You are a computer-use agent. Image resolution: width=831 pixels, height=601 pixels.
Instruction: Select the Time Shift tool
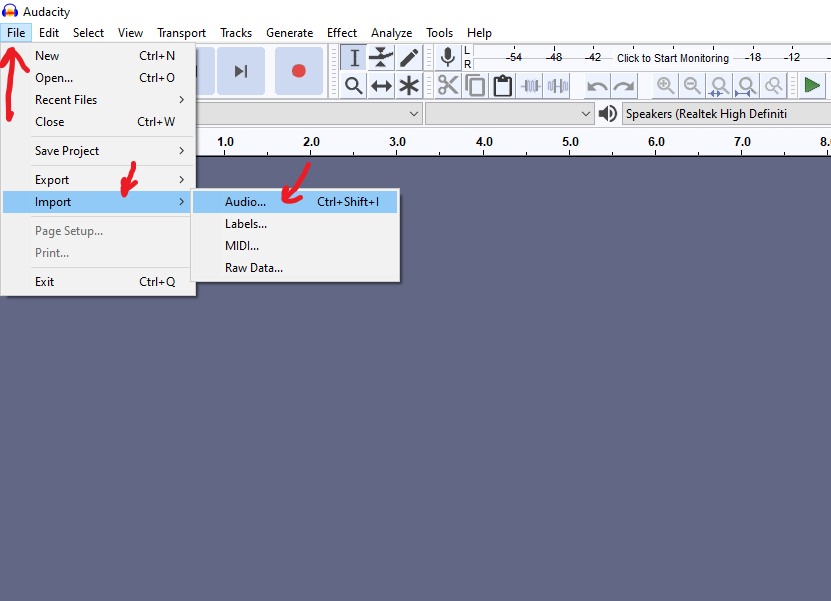click(381, 86)
